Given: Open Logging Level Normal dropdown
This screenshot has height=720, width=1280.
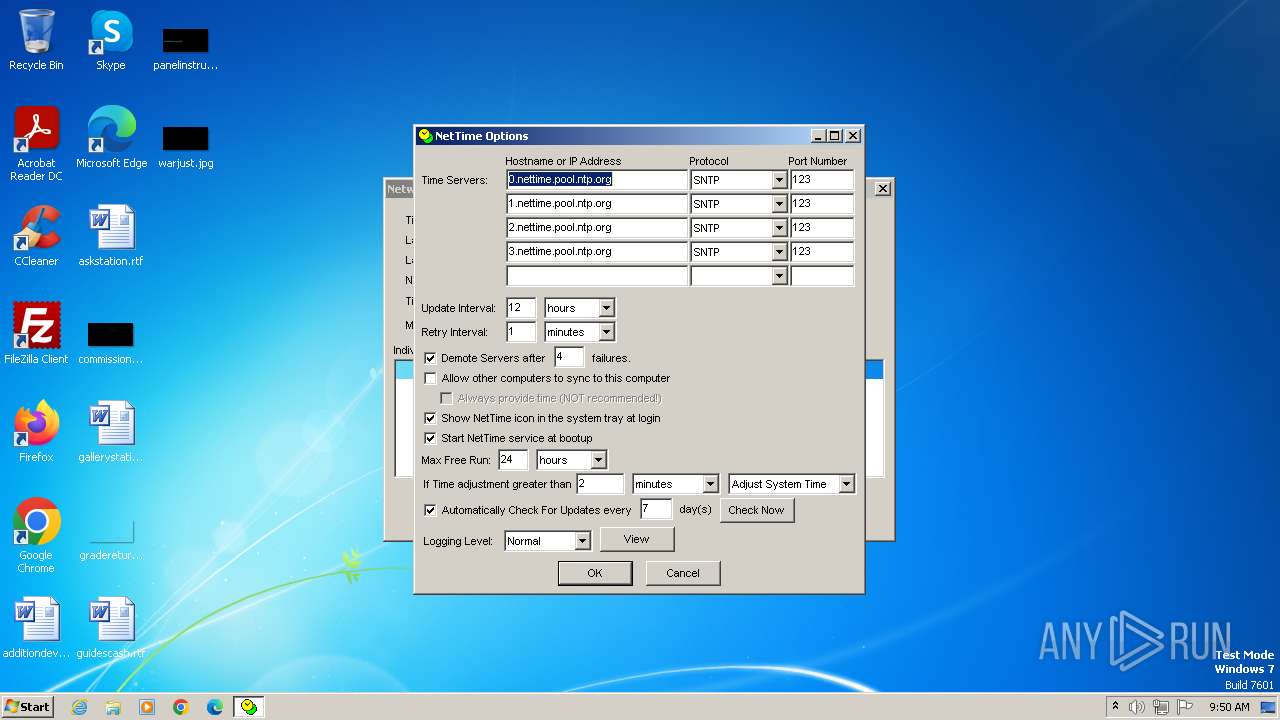Looking at the screenshot, I should (x=582, y=541).
